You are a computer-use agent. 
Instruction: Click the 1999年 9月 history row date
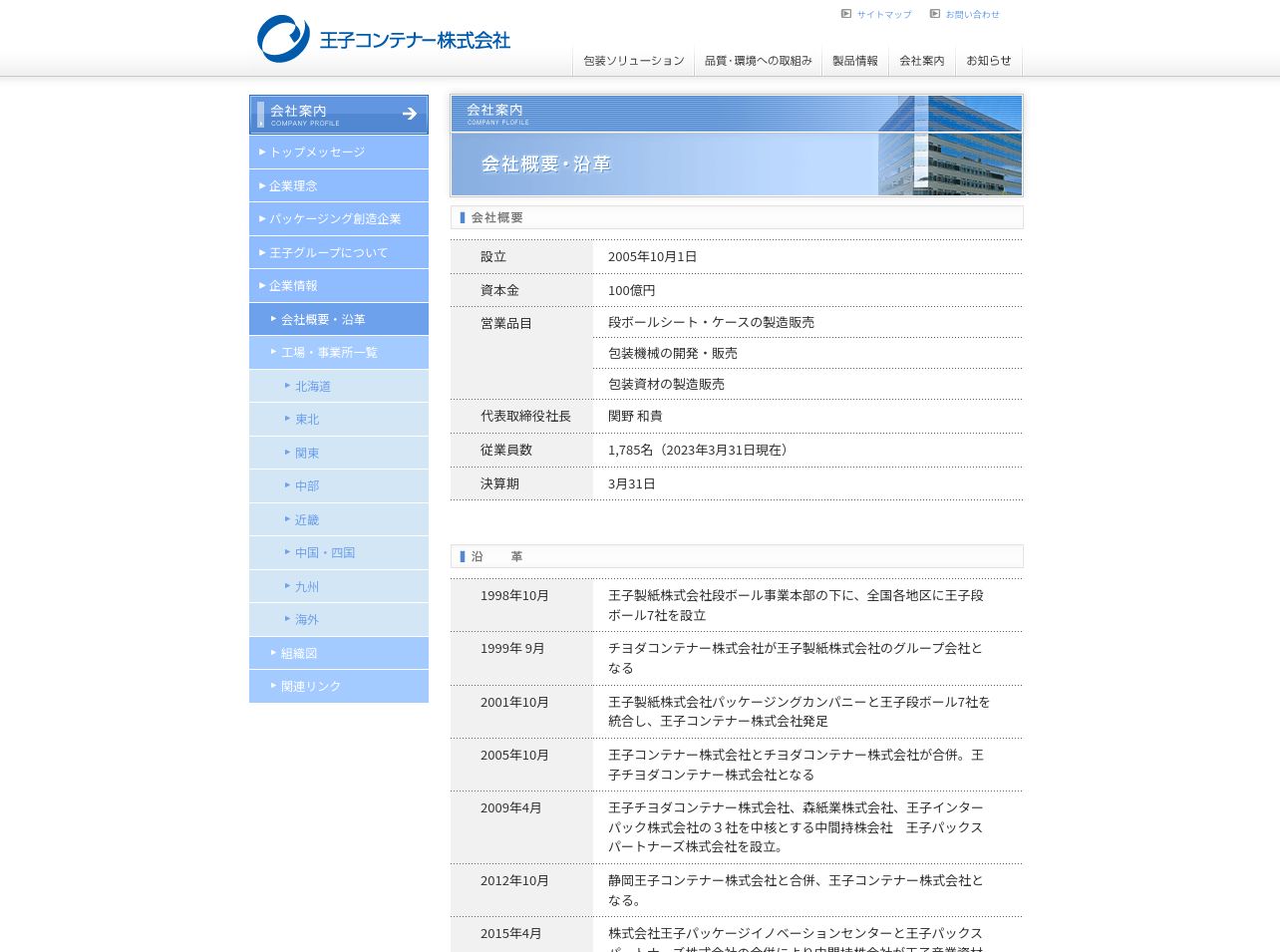point(512,648)
